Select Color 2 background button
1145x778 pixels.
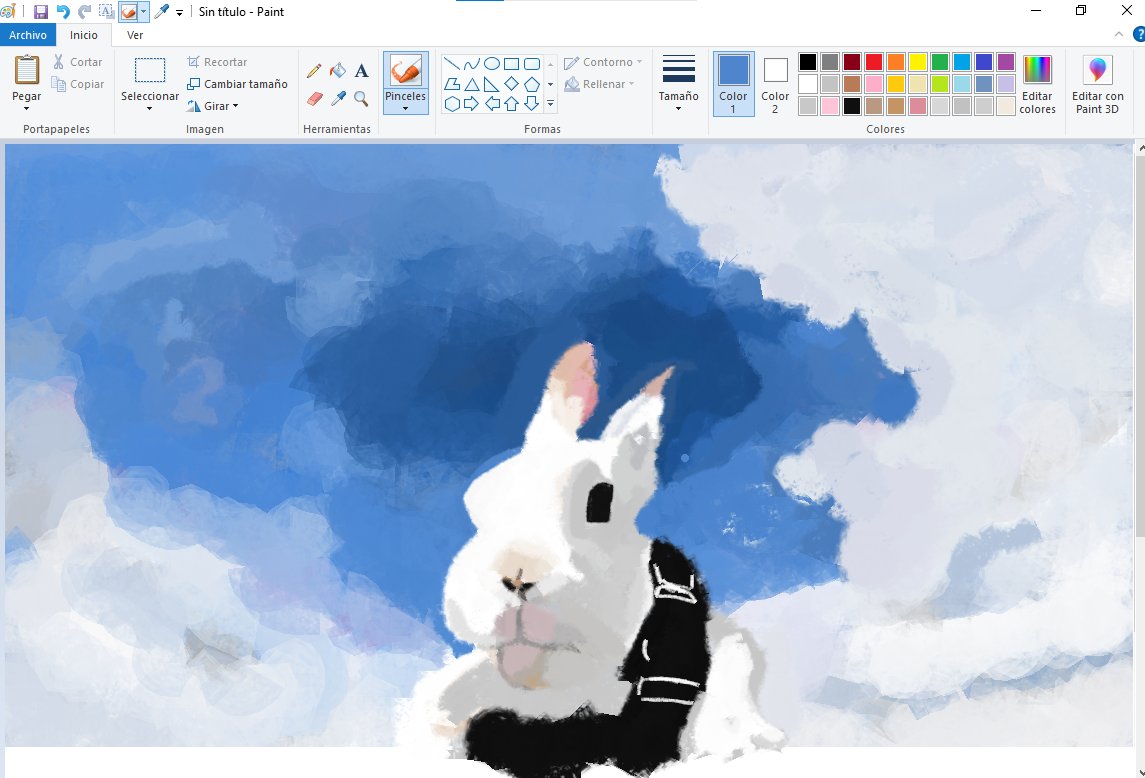(x=775, y=83)
